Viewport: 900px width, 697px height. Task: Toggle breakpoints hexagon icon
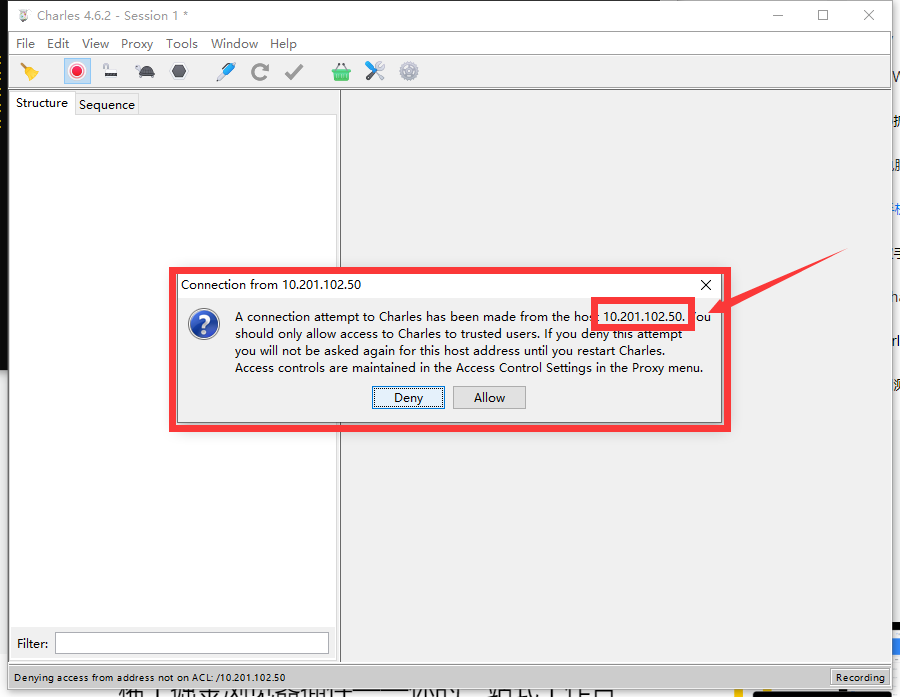point(180,71)
